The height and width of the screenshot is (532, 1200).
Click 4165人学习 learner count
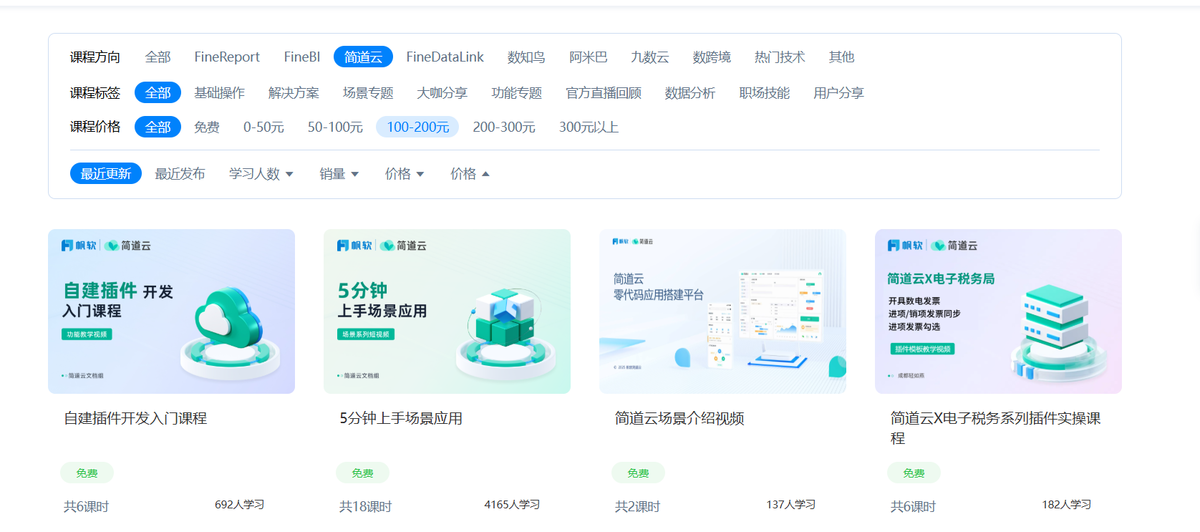pyautogui.click(x=512, y=505)
